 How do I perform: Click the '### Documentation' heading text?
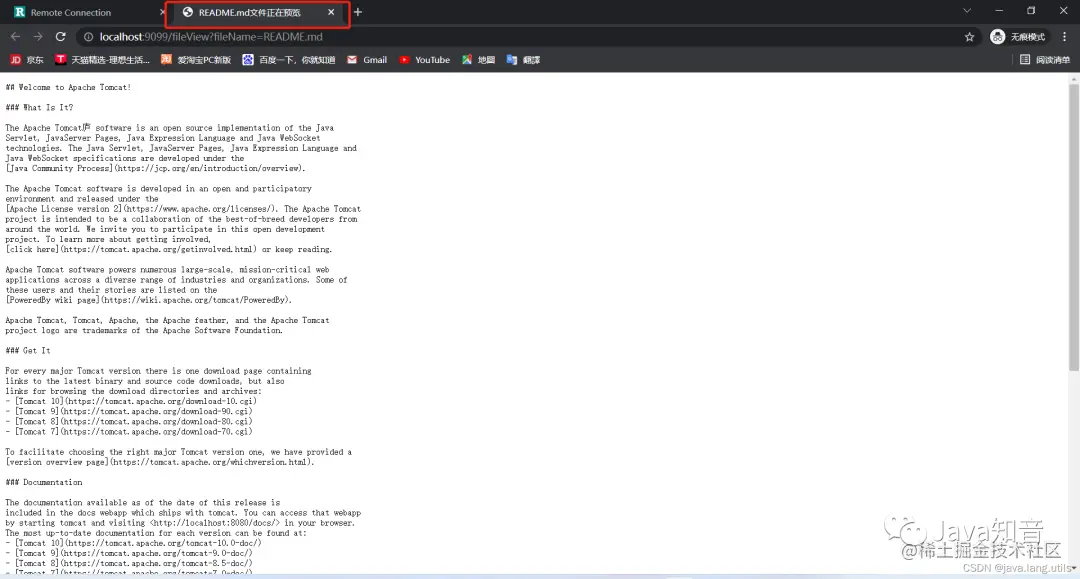tap(44, 483)
